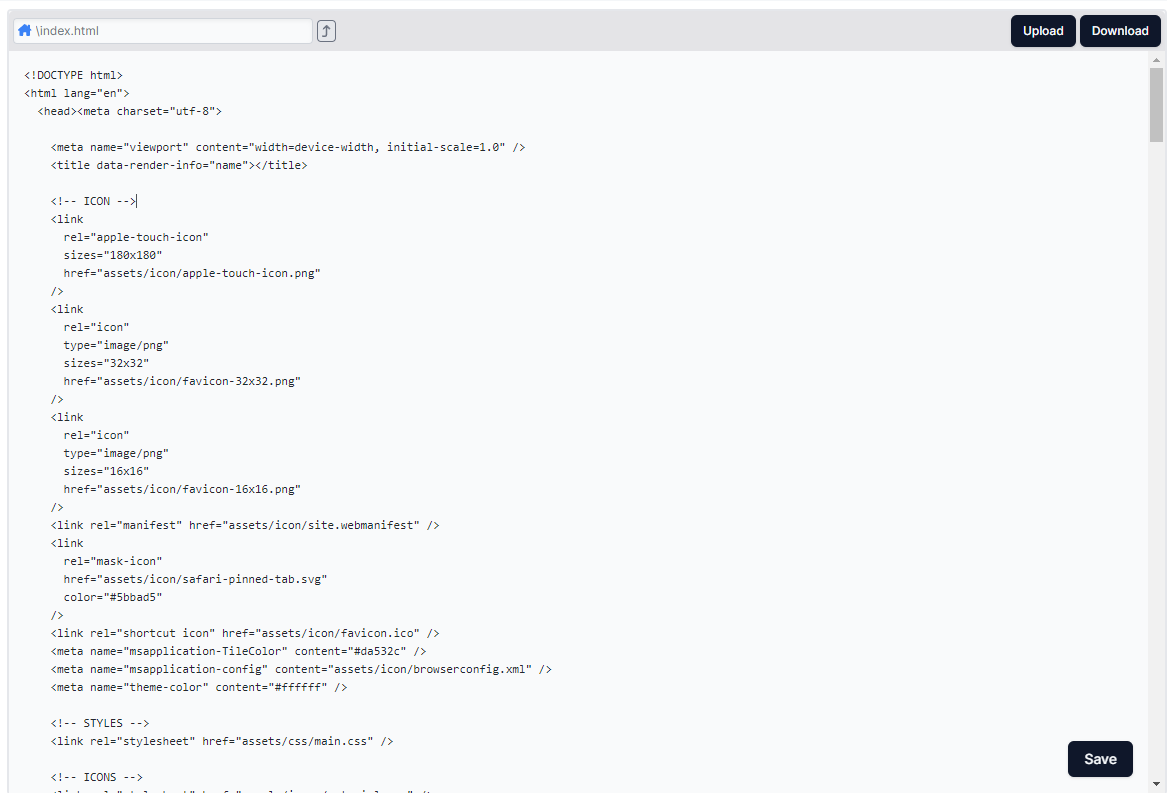Click color="#5bbad5" text

[x=113, y=597]
